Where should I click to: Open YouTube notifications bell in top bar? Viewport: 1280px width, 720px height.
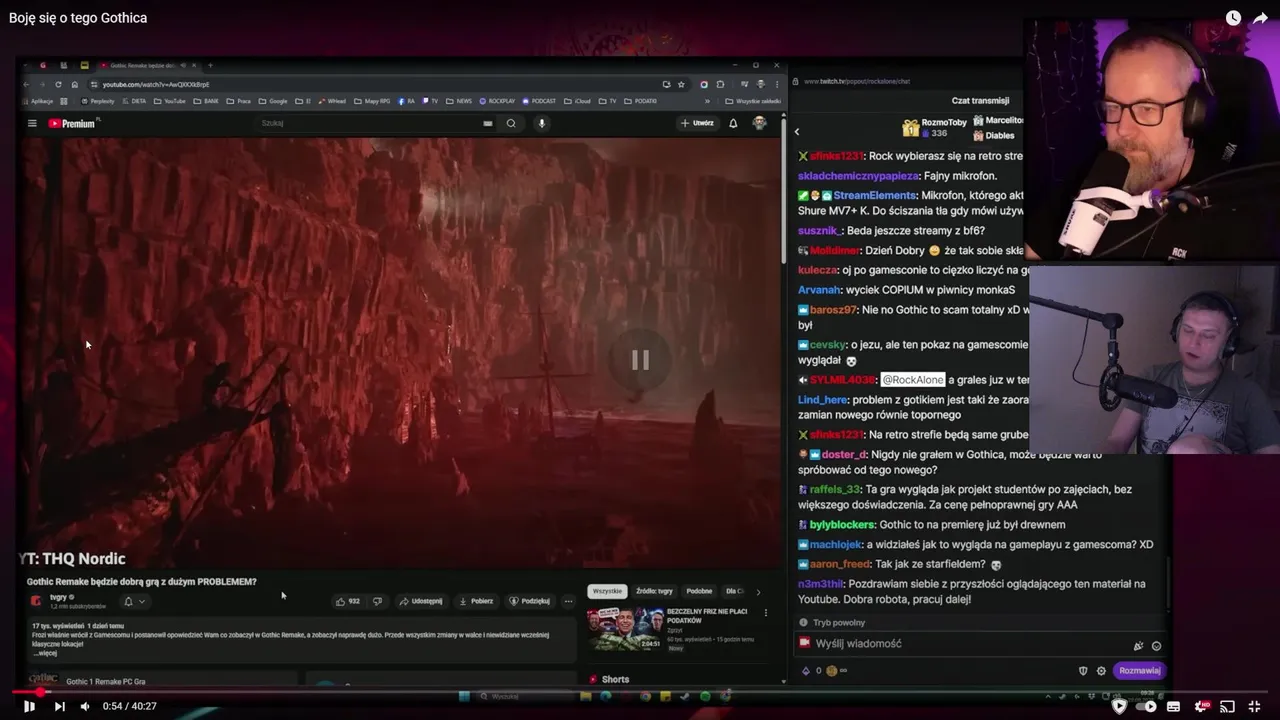[733, 123]
